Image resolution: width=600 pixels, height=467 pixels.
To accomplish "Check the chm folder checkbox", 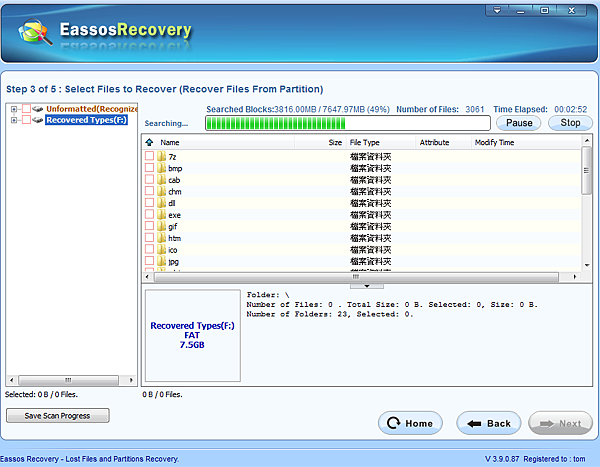I will [x=149, y=191].
